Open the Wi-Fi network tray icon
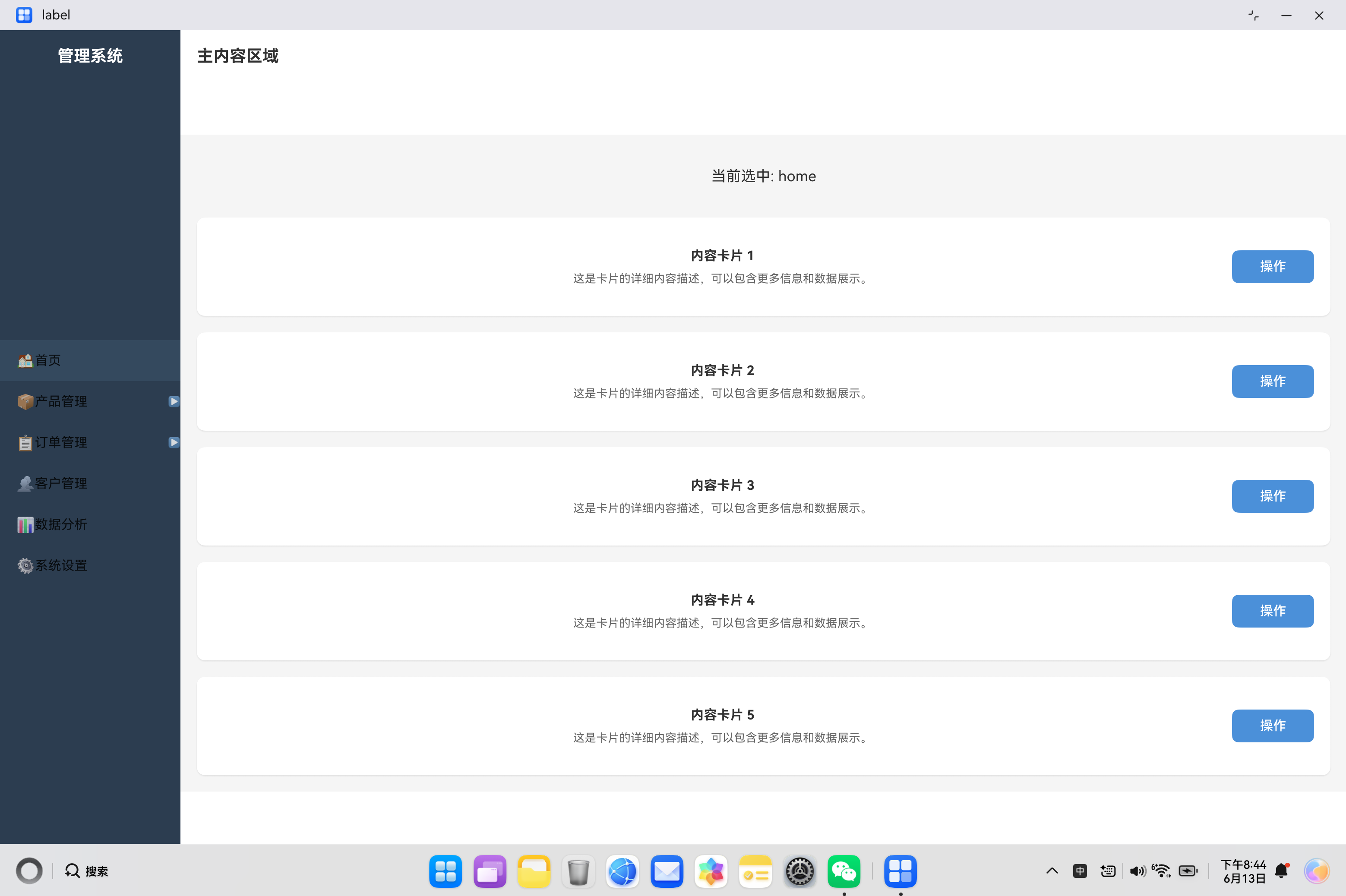The image size is (1346, 896). pos(1161,870)
